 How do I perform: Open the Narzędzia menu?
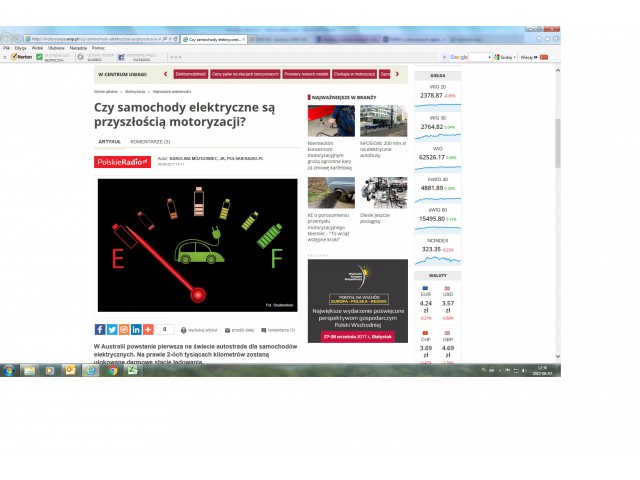click(x=78, y=47)
